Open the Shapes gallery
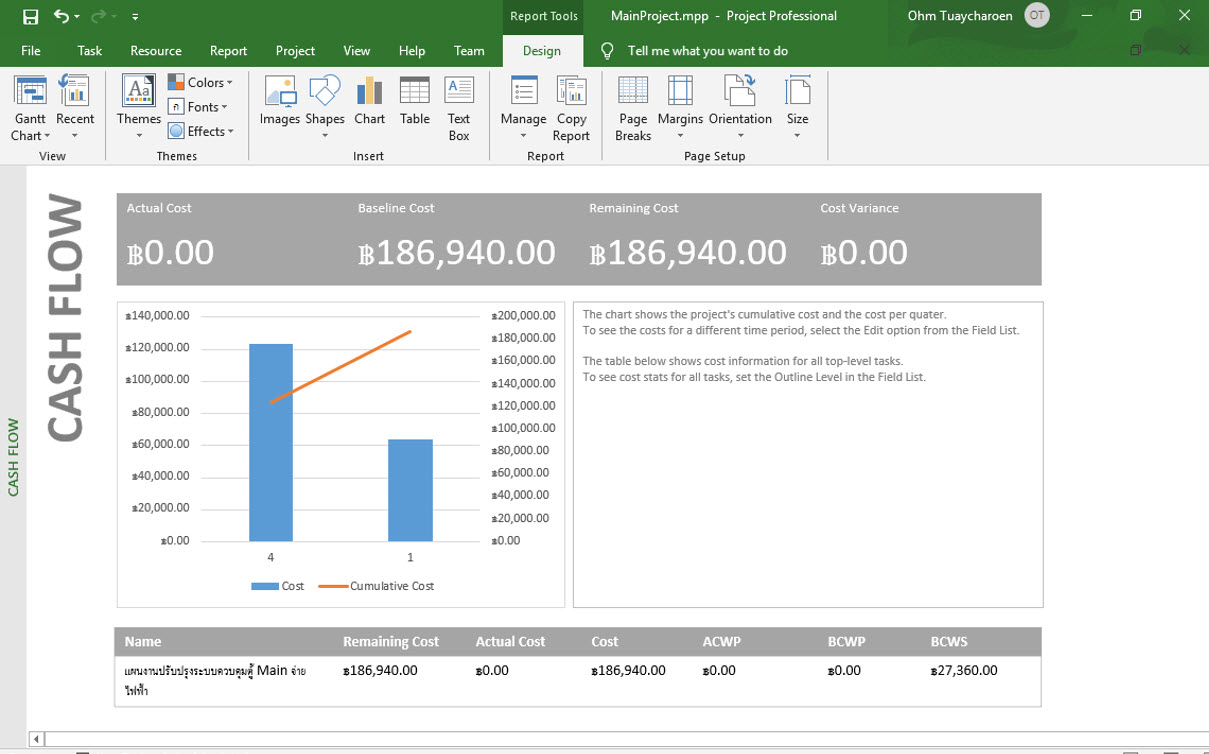 (324, 105)
